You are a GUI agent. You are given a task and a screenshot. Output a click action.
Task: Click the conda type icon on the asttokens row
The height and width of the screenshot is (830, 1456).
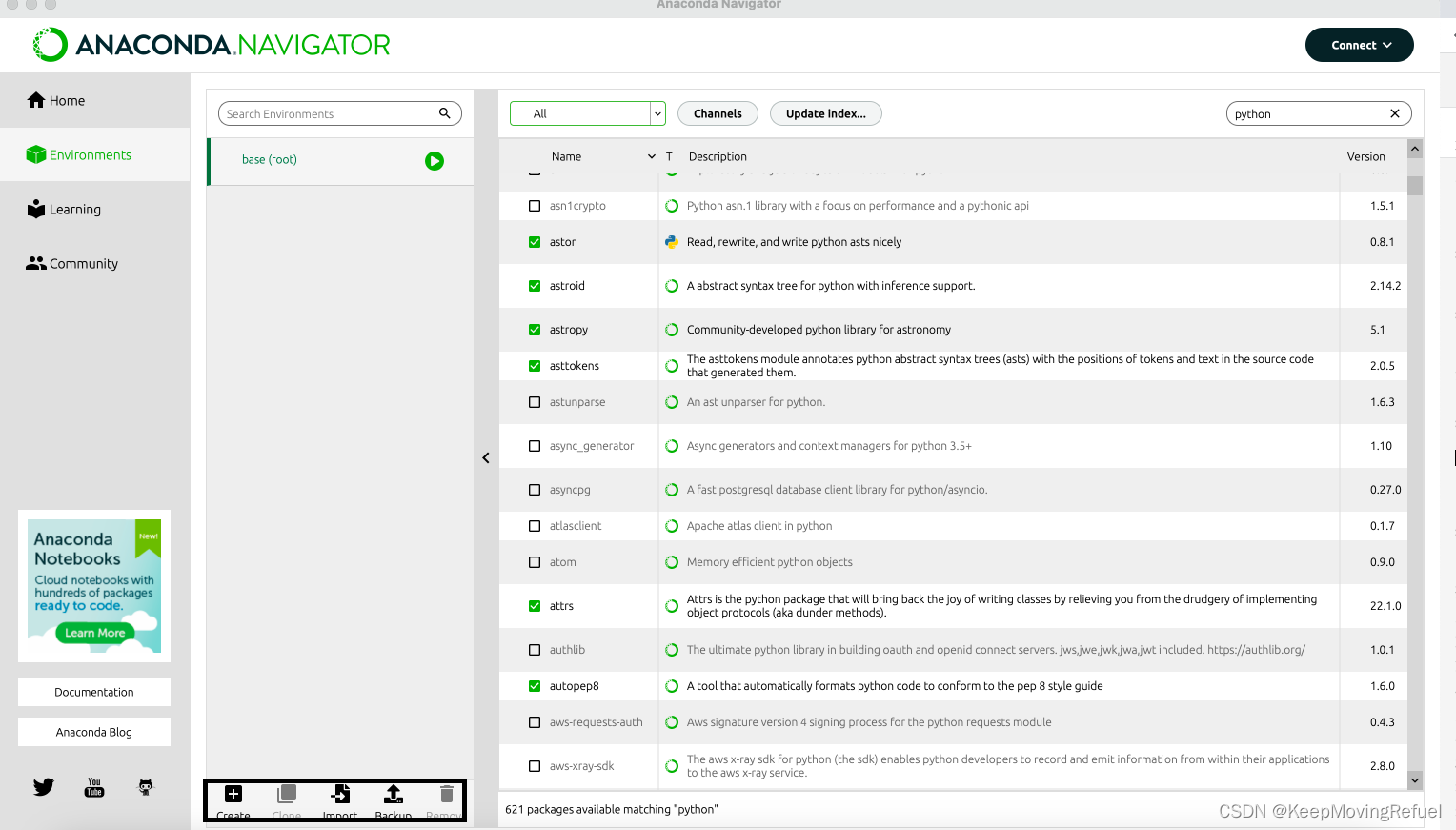click(x=672, y=366)
